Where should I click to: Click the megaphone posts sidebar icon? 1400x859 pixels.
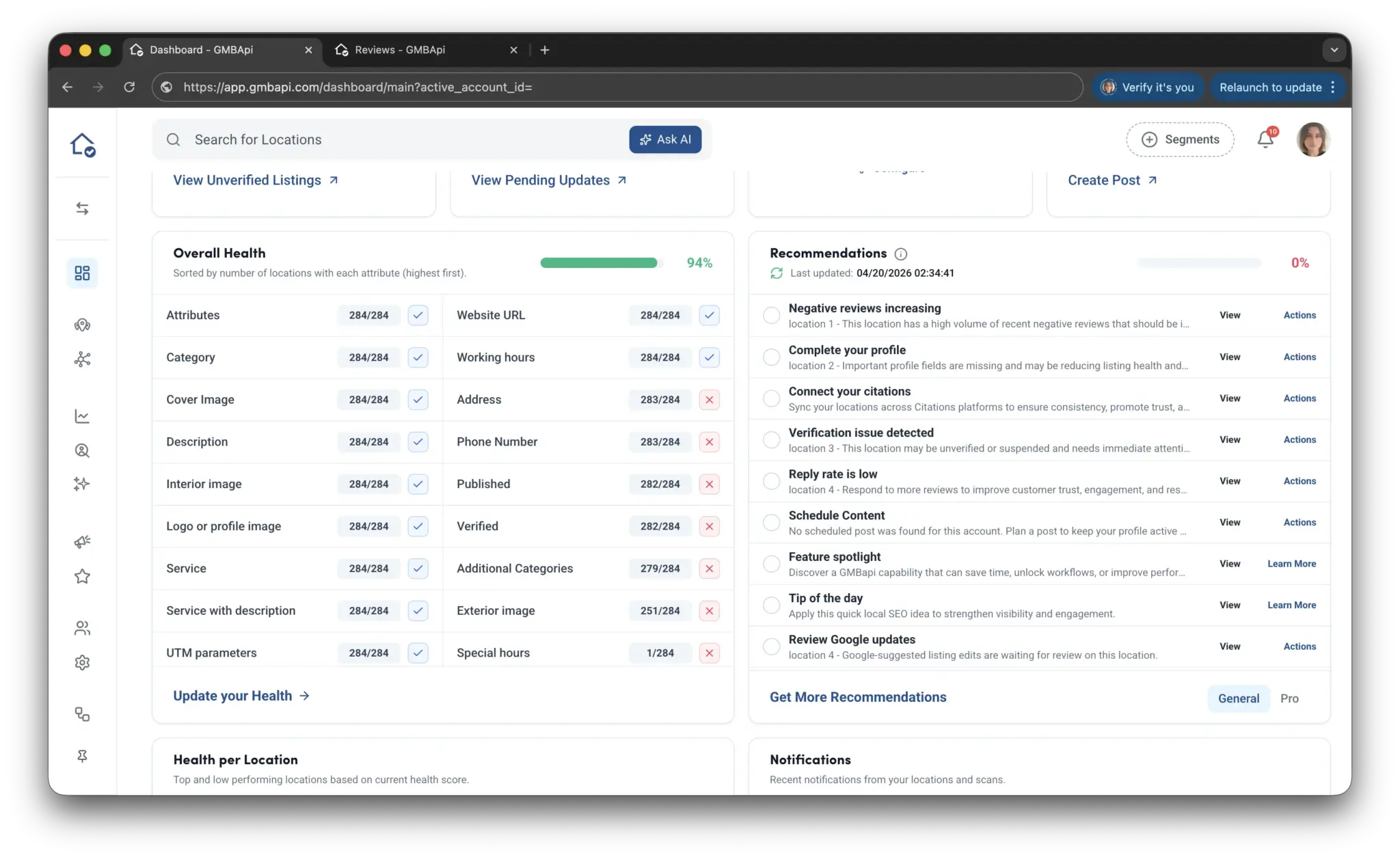pyautogui.click(x=82, y=542)
